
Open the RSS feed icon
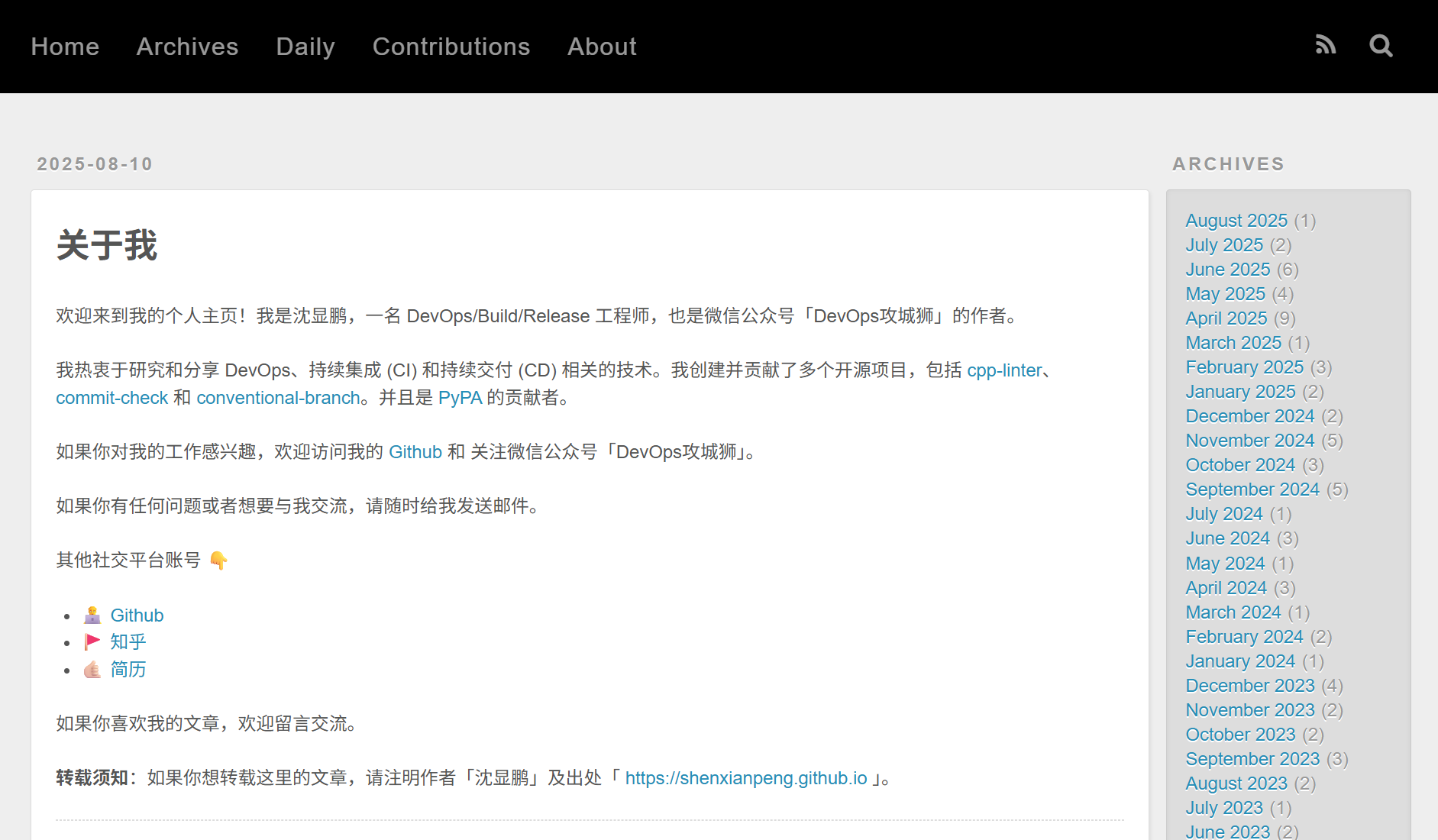tap(1326, 46)
